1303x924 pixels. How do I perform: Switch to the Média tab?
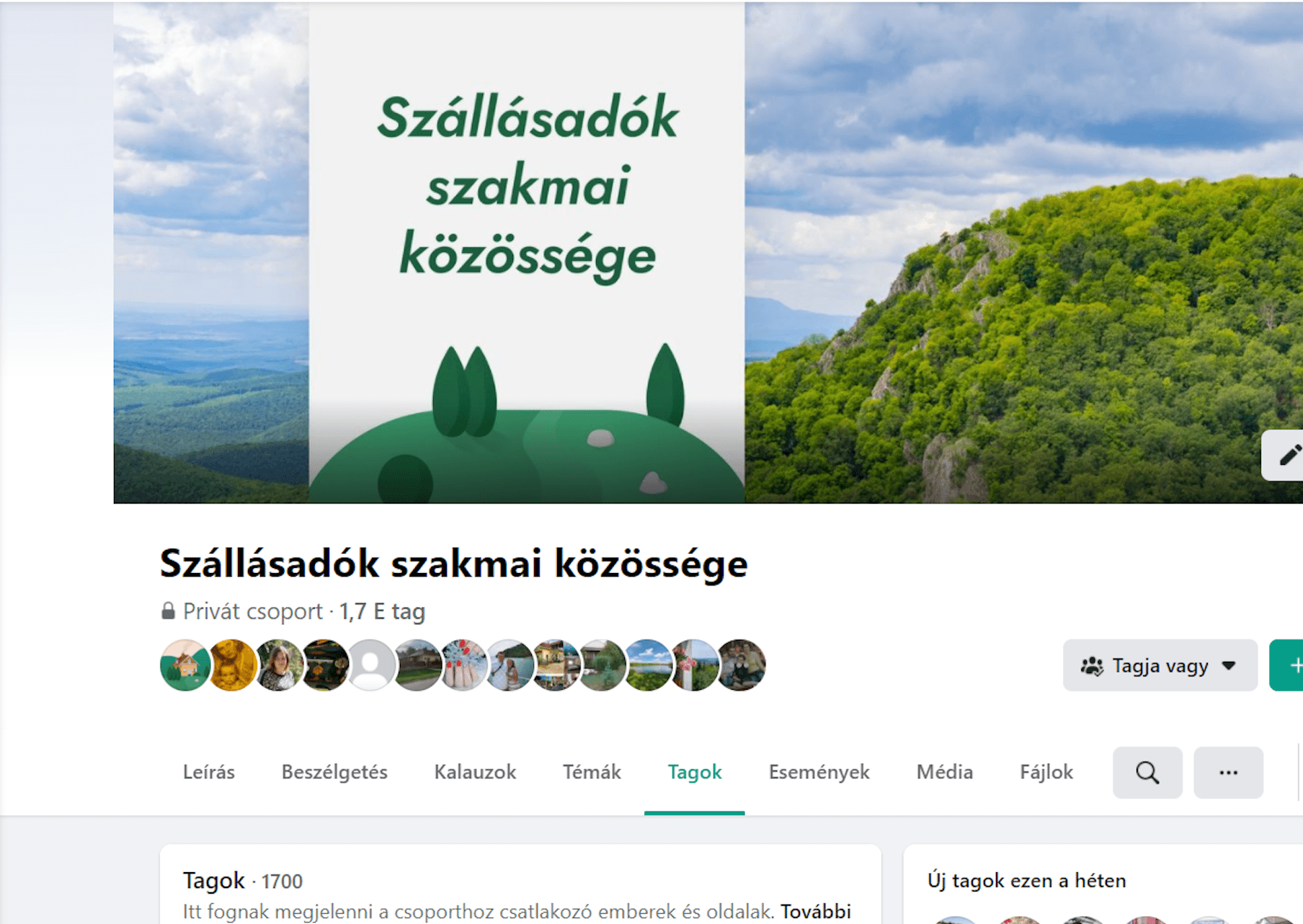(944, 772)
